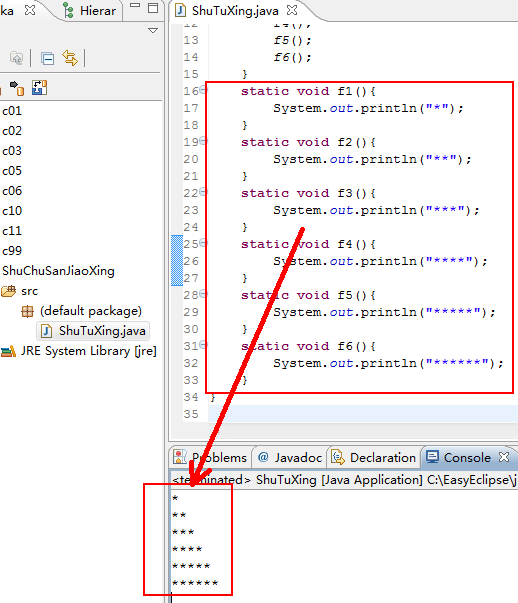Close the ShuTuXing.java editor tab

pyautogui.click(x=292, y=10)
